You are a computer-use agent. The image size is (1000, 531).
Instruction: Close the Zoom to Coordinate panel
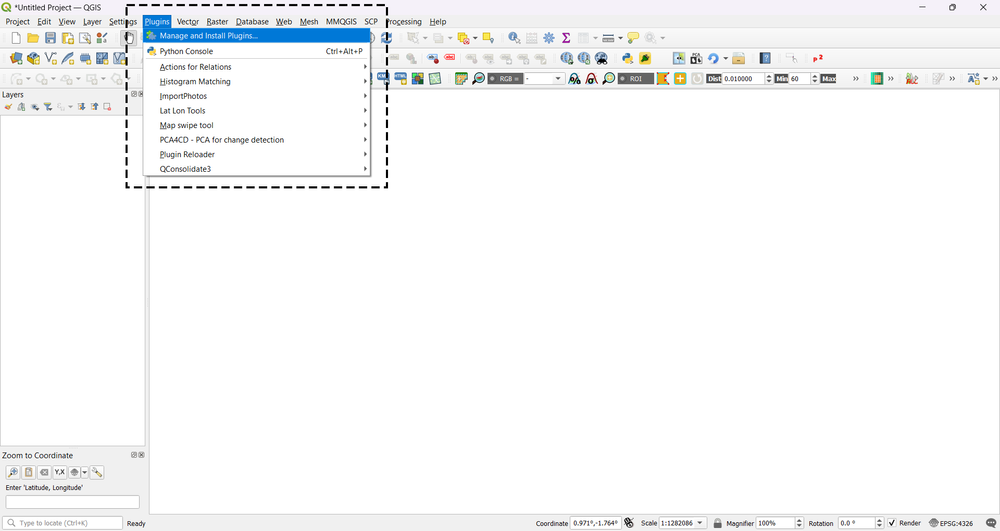(142, 455)
